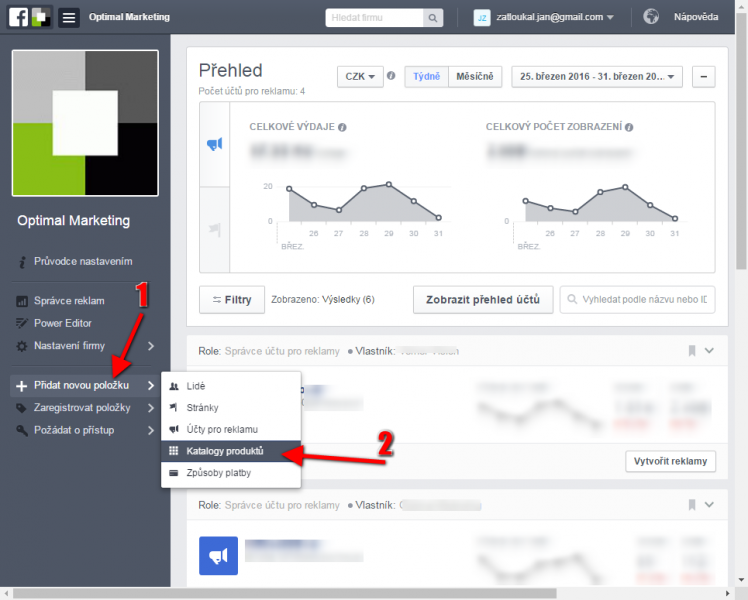Select Katalogy produktů from submenu
Screen dimensions: 748x600
click(x=231, y=451)
